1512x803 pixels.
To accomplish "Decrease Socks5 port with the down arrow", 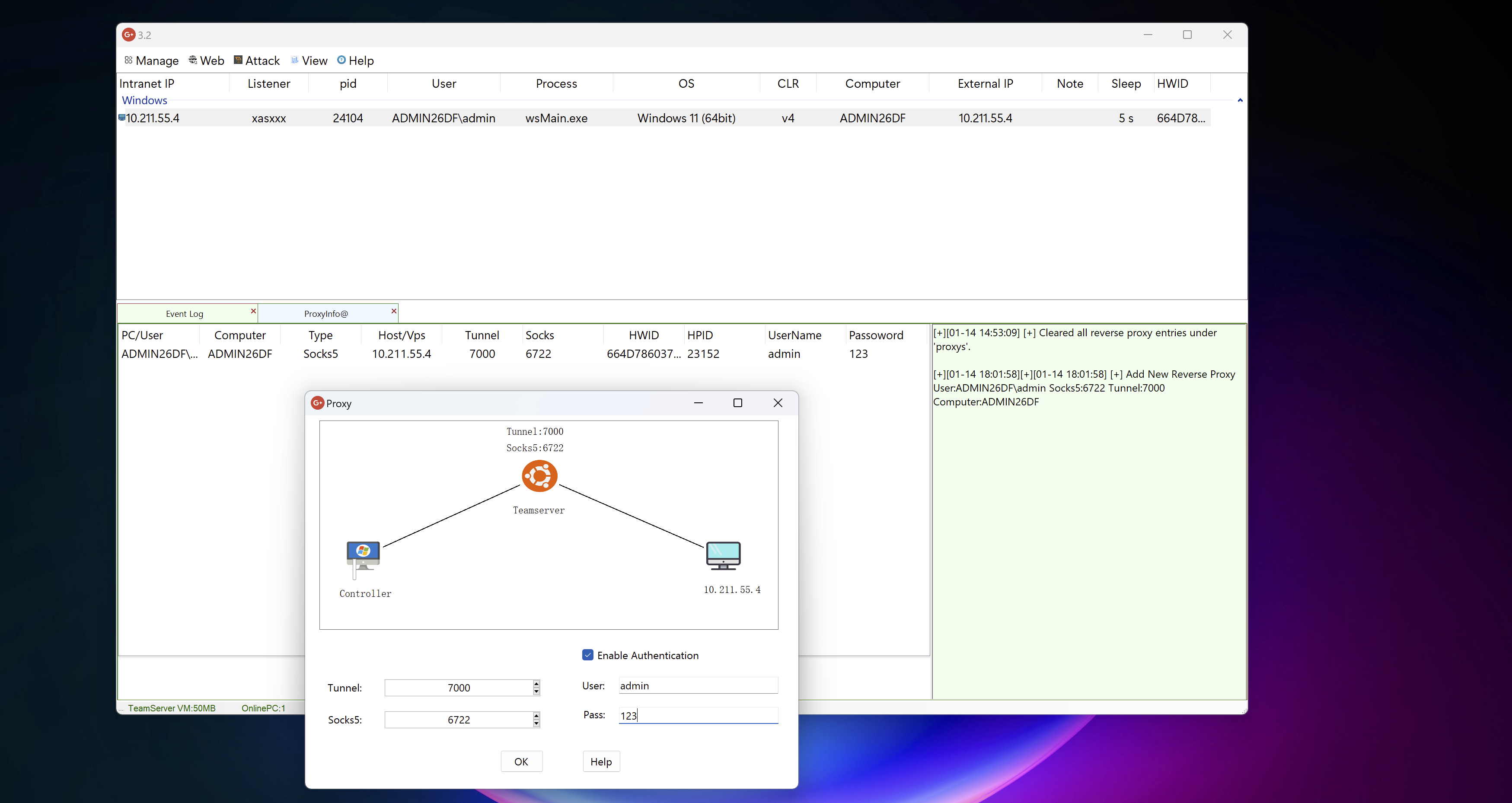I will click(536, 724).
